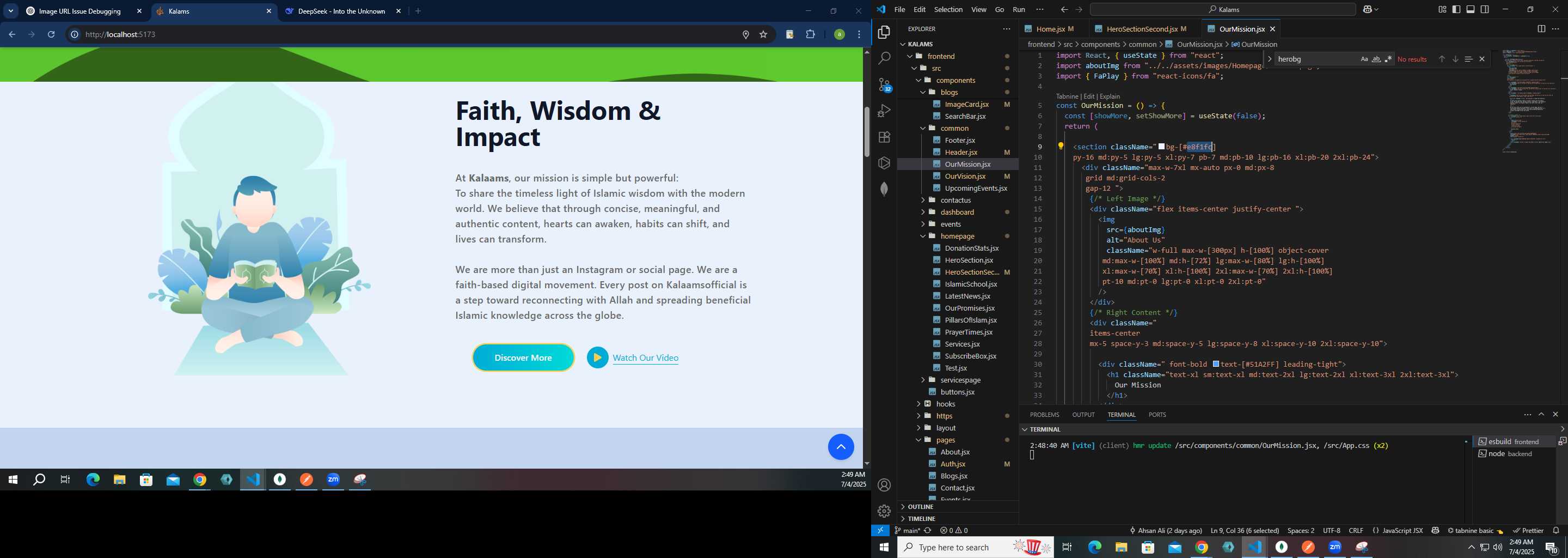Expand the Replace field in the find widget
Image resolution: width=1568 pixels, height=558 pixels.
click(x=1269, y=59)
